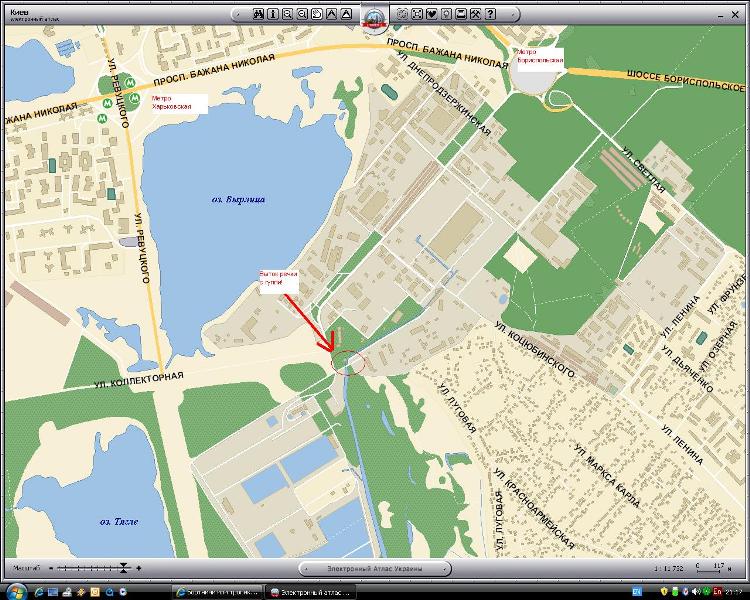This screenshot has width=750, height=600.
Task: Open the Электронный Атлас Украины bottom panel
Action: click(x=374, y=568)
